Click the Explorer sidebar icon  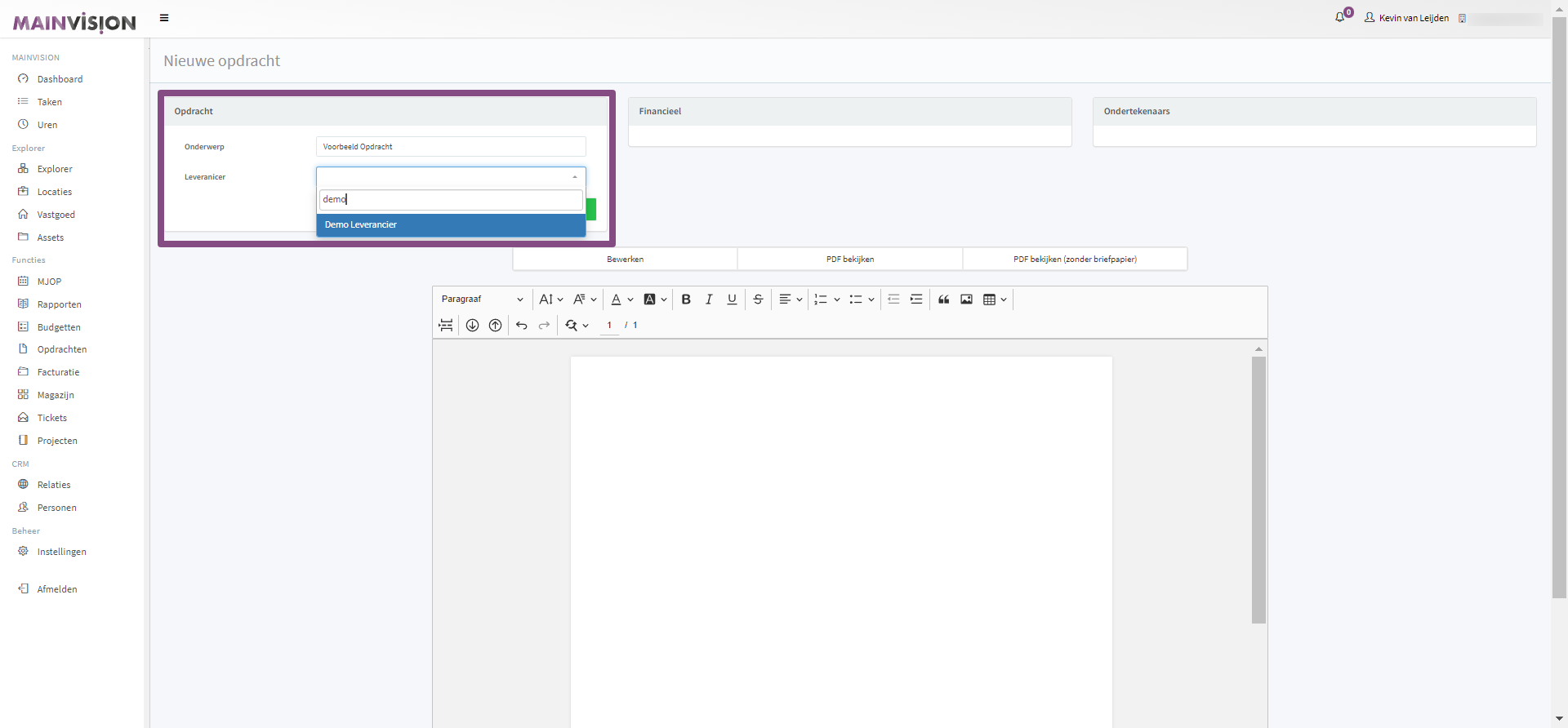(23, 169)
